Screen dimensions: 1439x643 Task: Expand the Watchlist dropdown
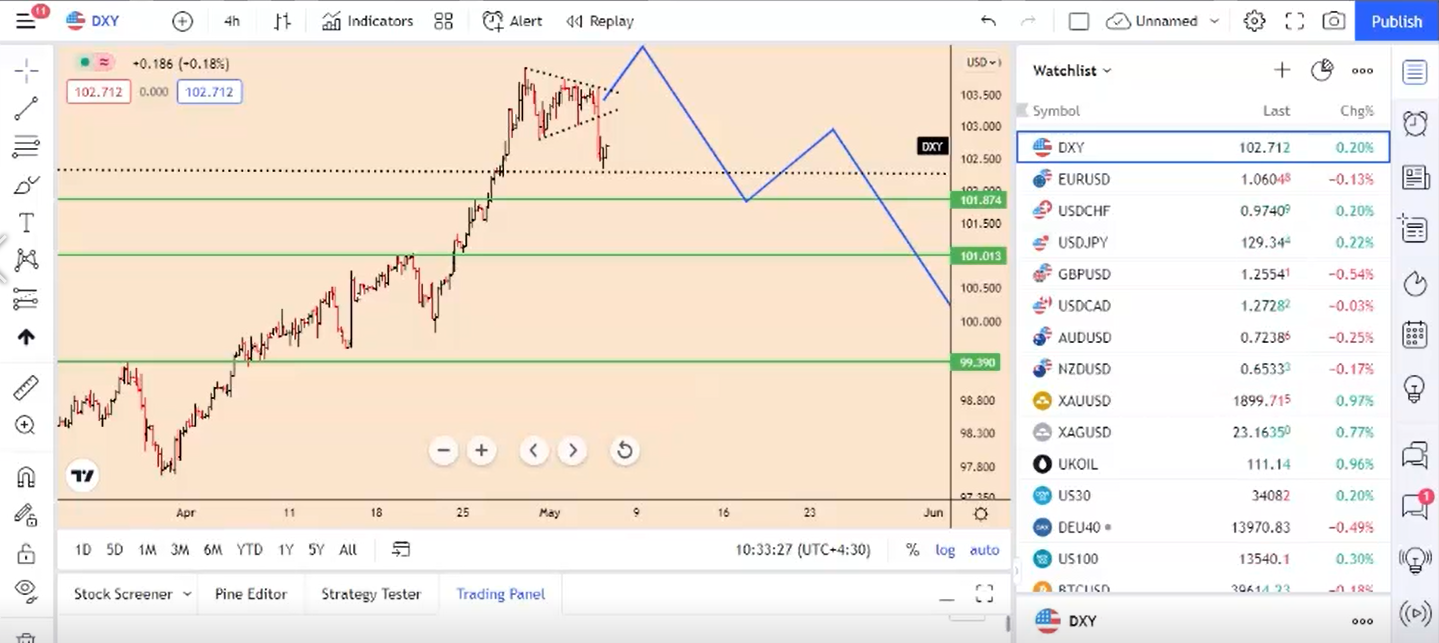coord(1072,71)
